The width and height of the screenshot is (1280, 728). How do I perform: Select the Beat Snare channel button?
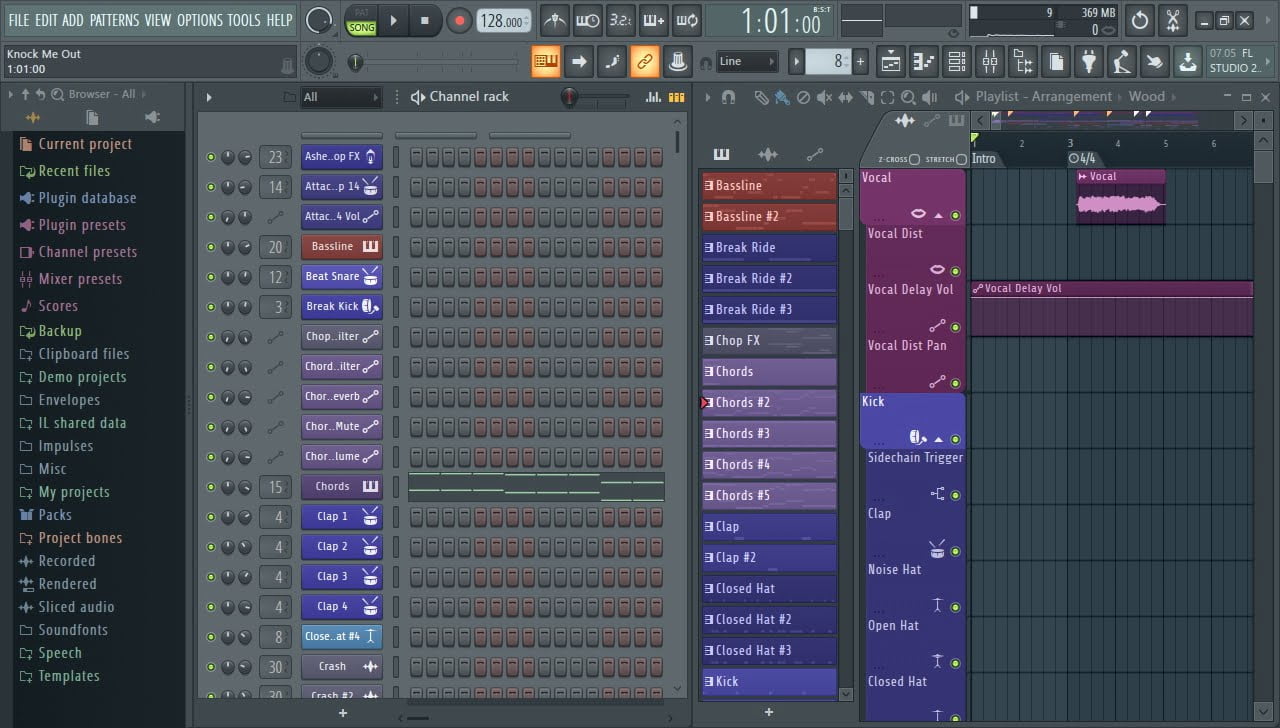[x=341, y=276]
